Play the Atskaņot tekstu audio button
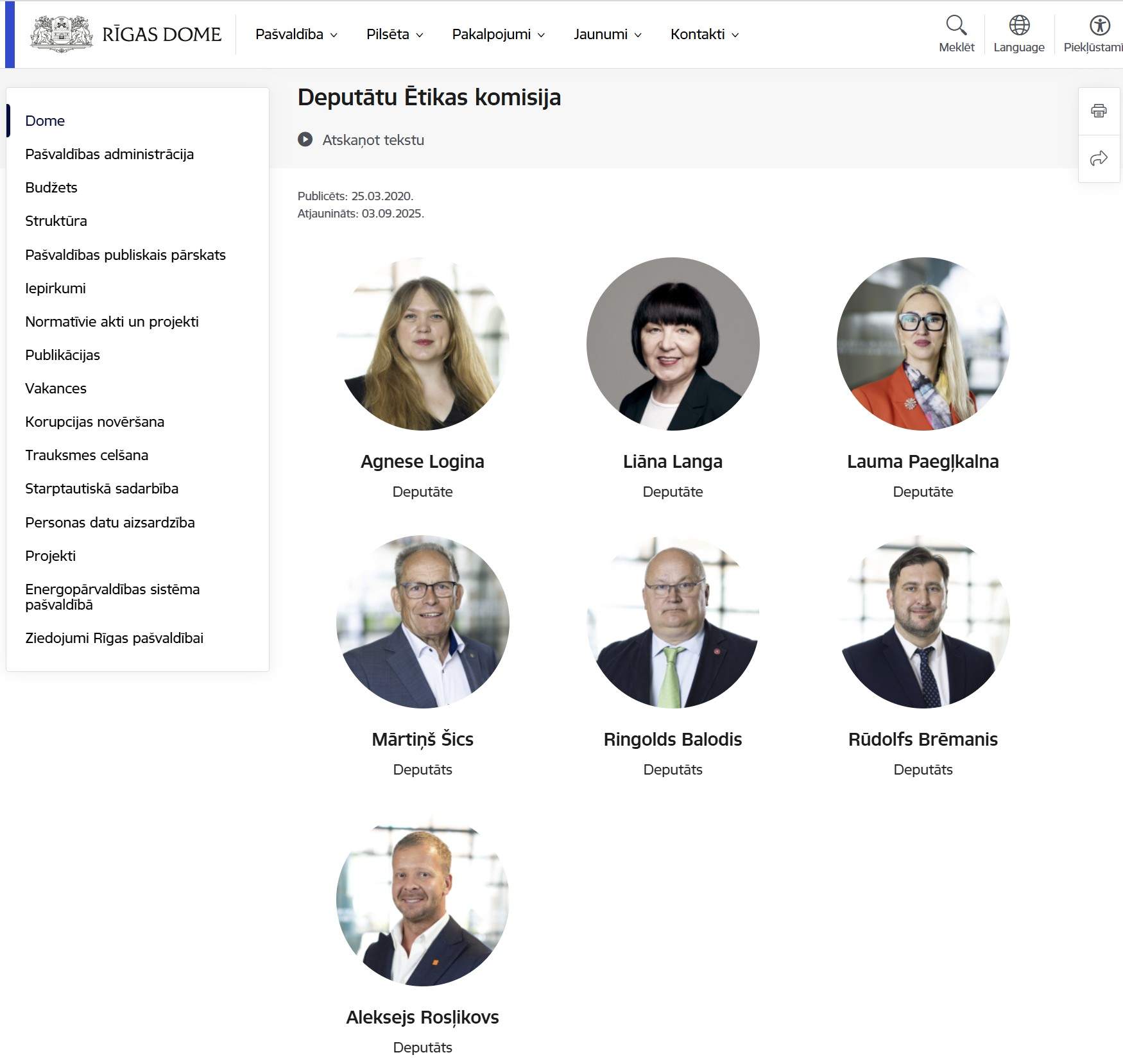Image resolution: width=1123 pixels, height=1064 pixels. pos(305,140)
